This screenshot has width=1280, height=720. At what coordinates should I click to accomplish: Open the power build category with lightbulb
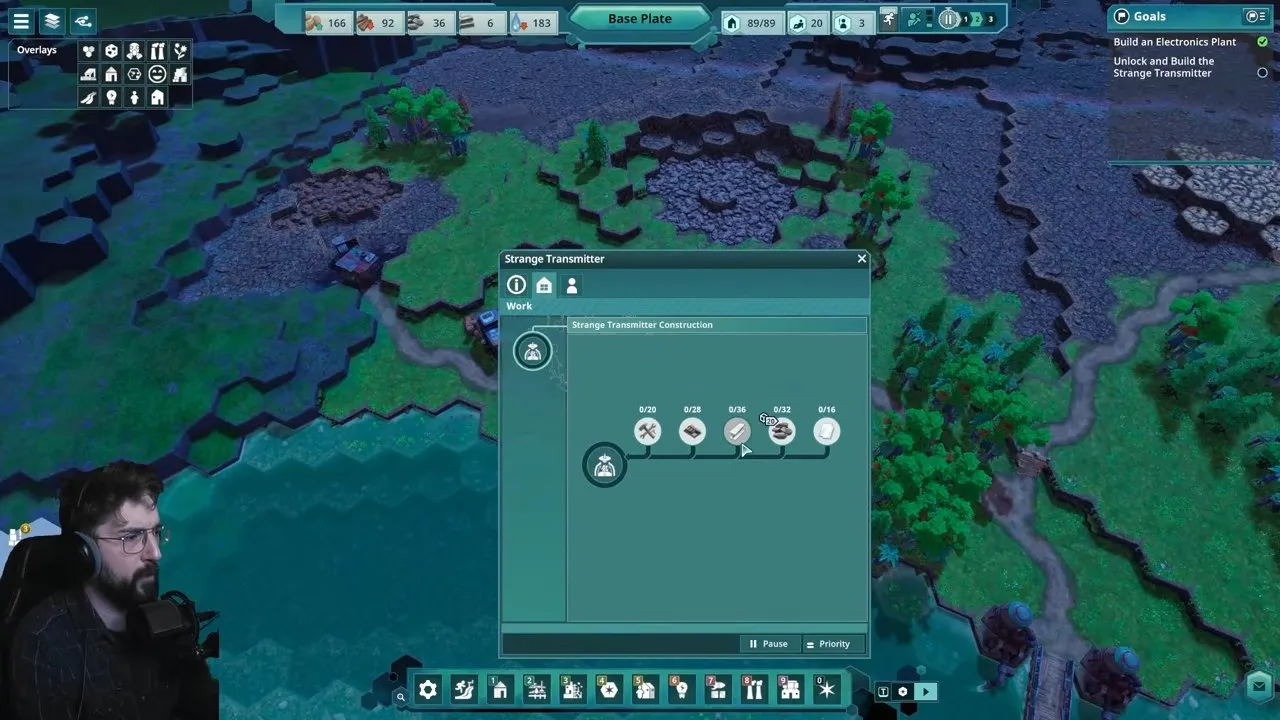pos(681,689)
